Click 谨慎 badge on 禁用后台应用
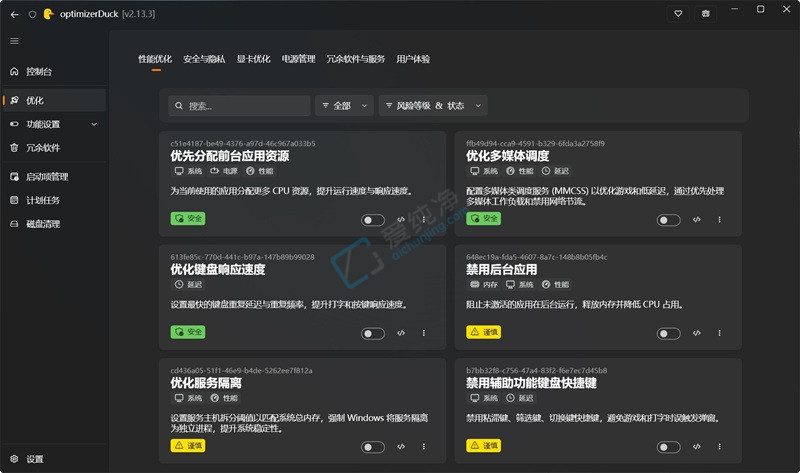Image resolution: width=800 pixels, height=473 pixels. (483, 332)
